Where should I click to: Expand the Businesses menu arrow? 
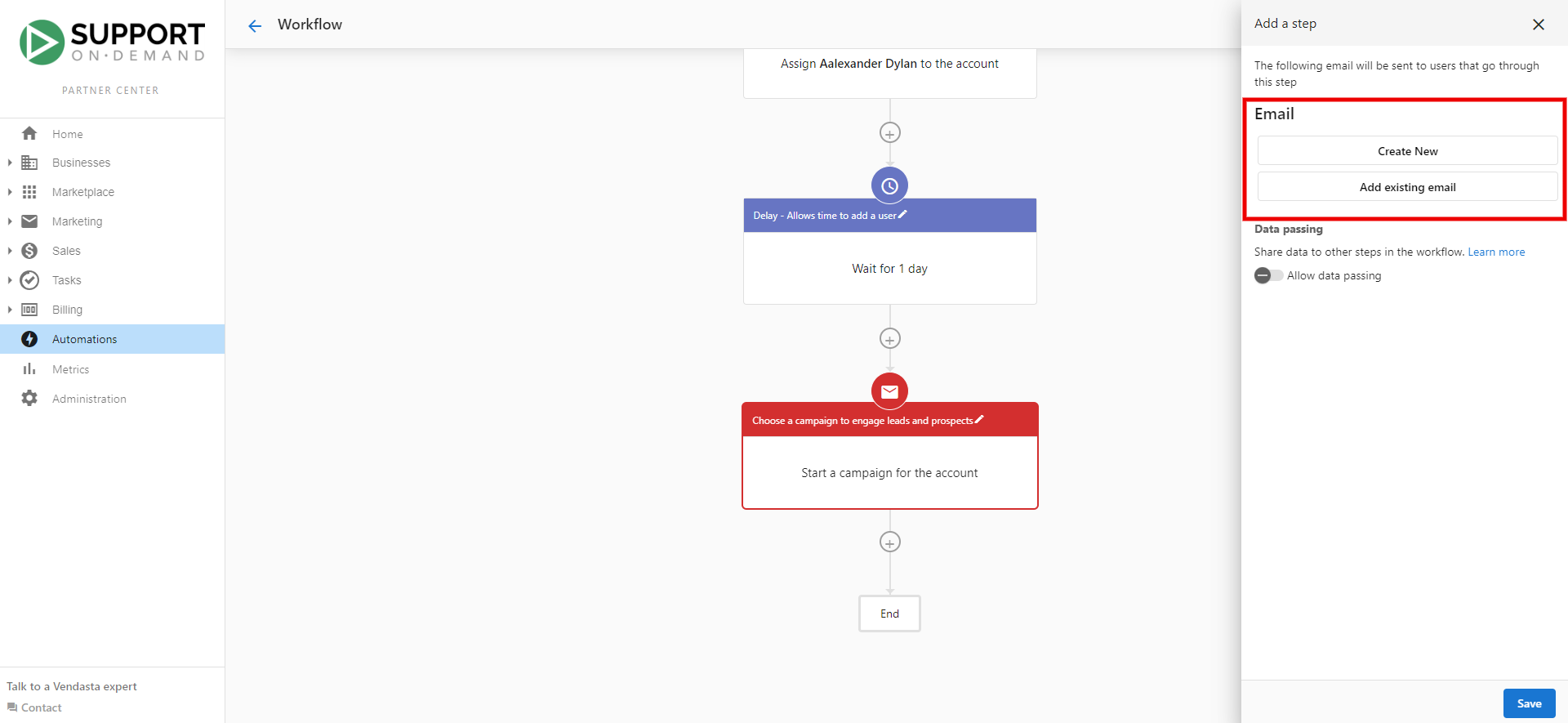coord(10,163)
